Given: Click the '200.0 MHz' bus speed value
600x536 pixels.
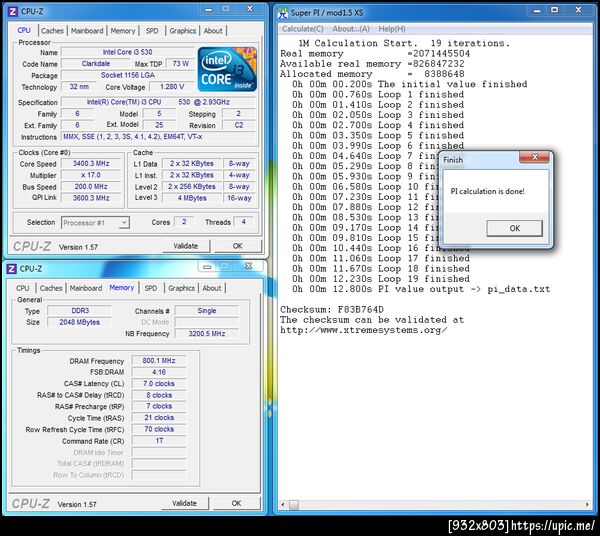Looking at the screenshot, I should coord(91,186).
